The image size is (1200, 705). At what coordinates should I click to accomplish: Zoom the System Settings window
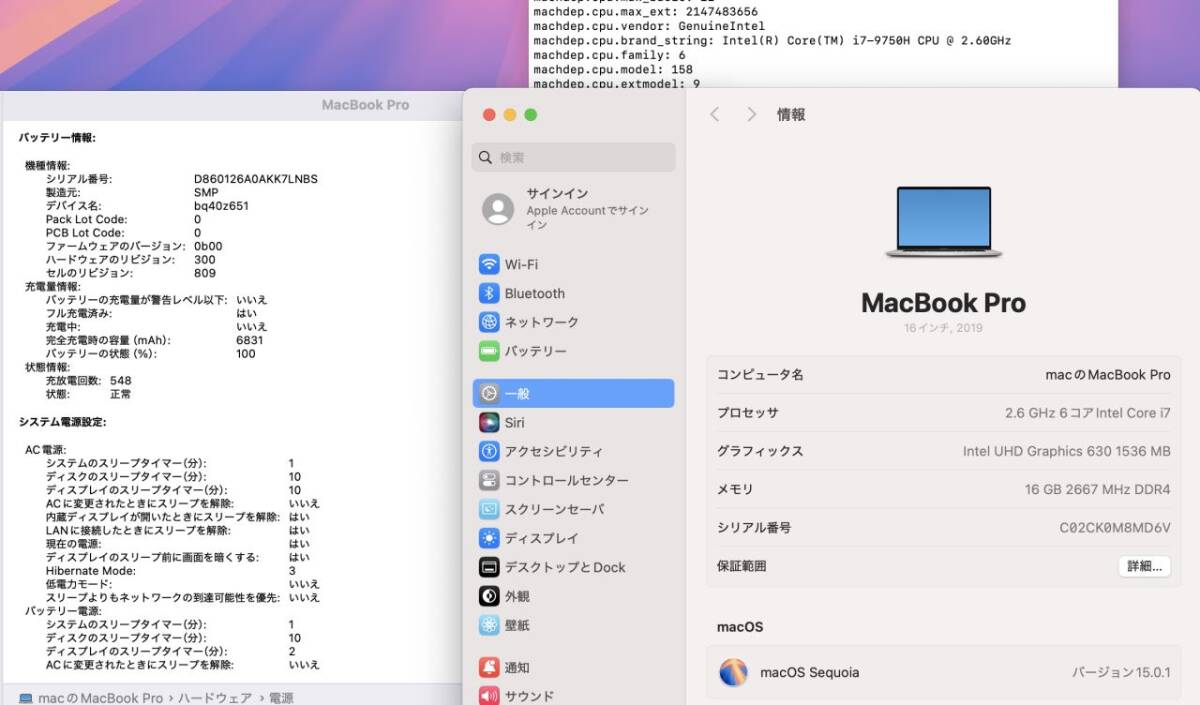531,115
